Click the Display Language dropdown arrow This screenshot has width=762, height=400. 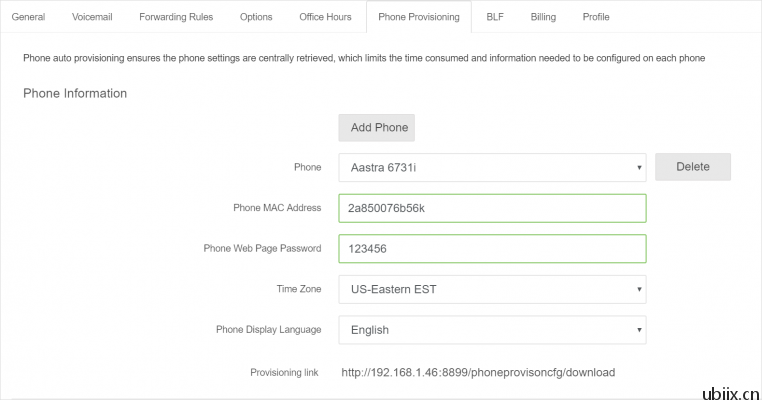pyautogui.click(x=639, y=330)
